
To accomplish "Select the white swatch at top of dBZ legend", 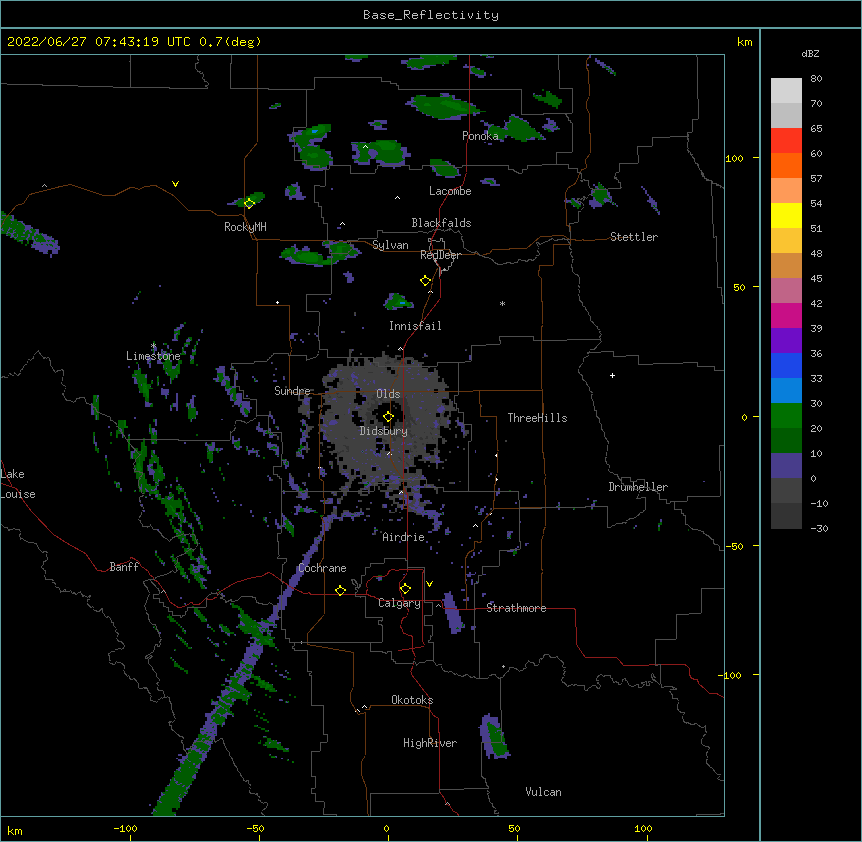I will pos(786,91).
